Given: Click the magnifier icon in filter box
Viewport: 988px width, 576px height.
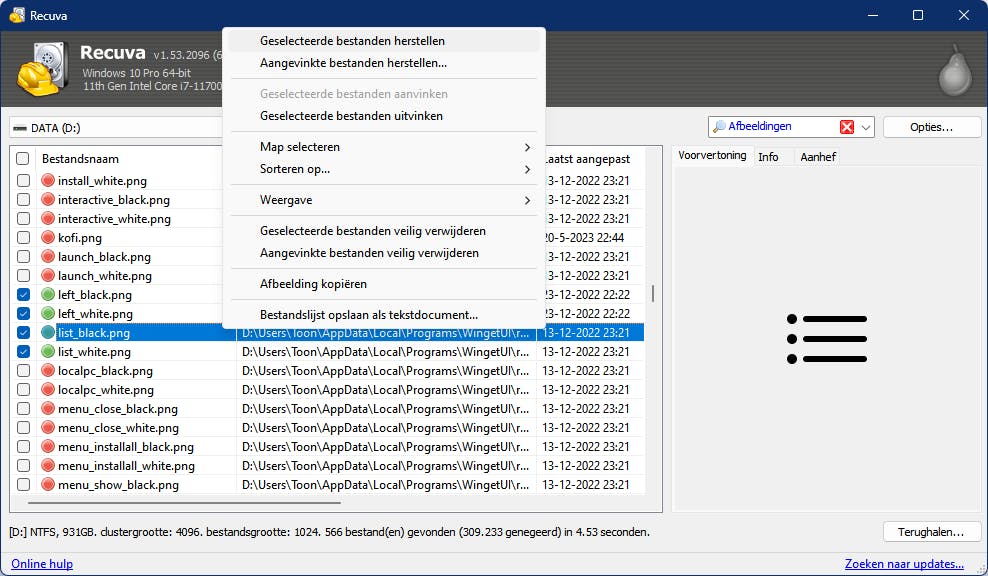Looking at the screenshot, I should coord(718,127).
